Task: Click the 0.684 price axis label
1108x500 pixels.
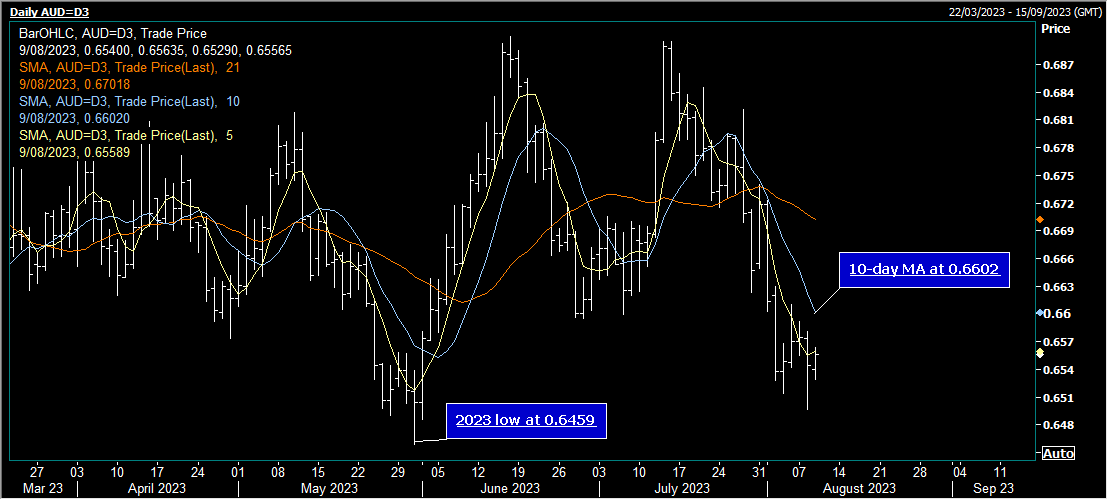Action: click(1058, 93)
